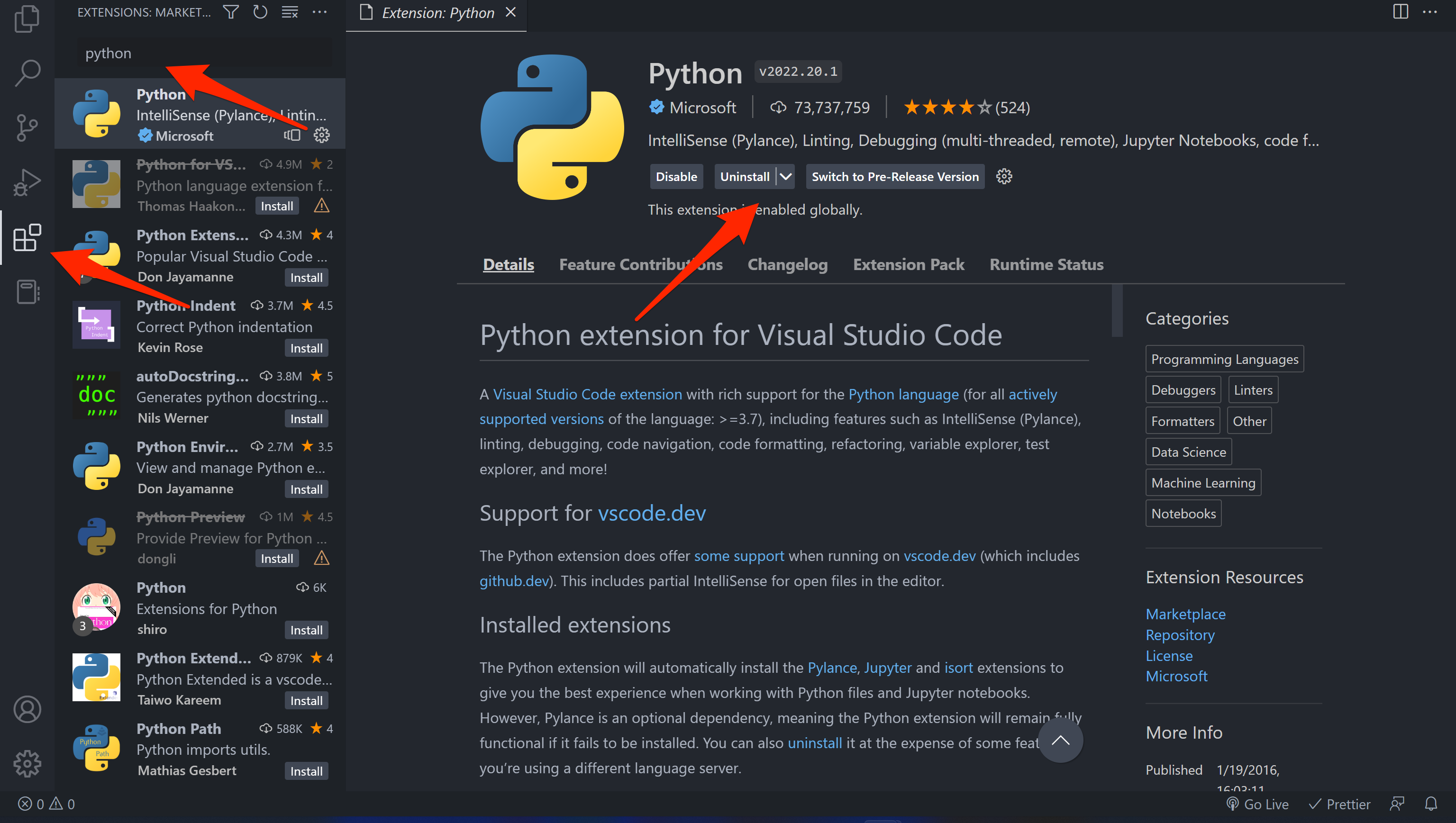Open Manage gear in activity bar

click(x=27, y=764)
